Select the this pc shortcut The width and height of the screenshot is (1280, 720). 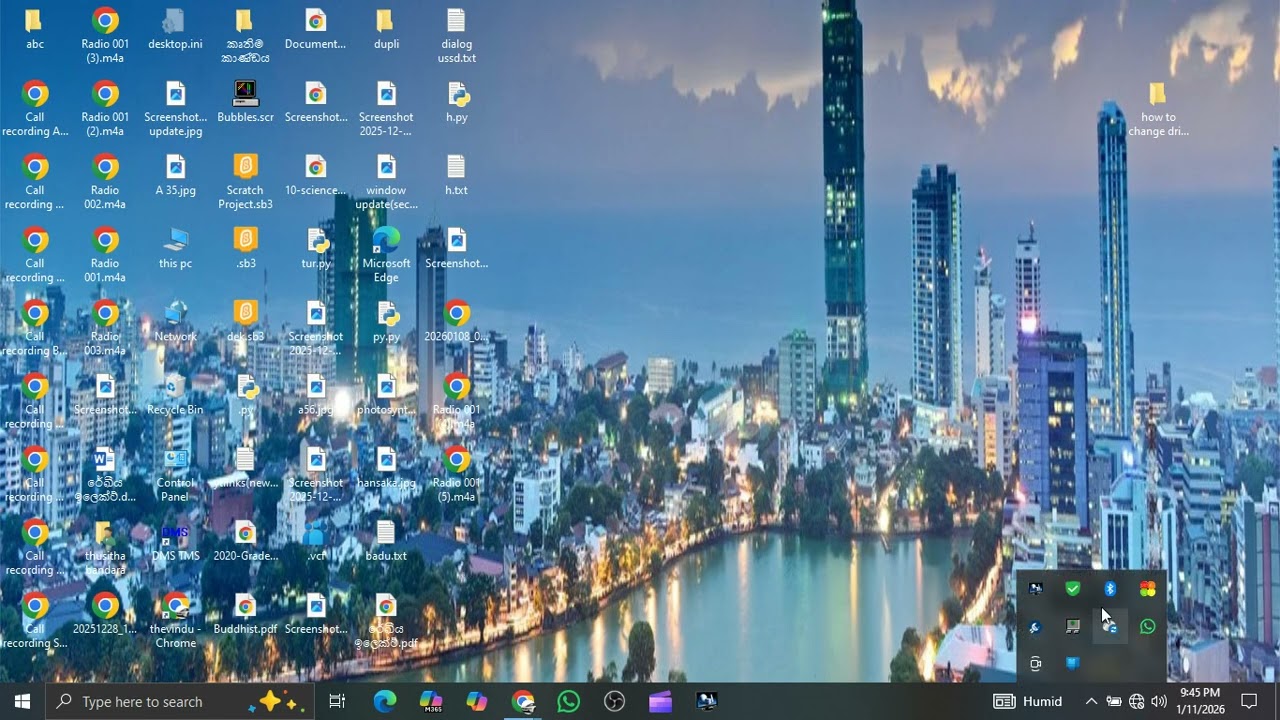(x=175, y=248)
